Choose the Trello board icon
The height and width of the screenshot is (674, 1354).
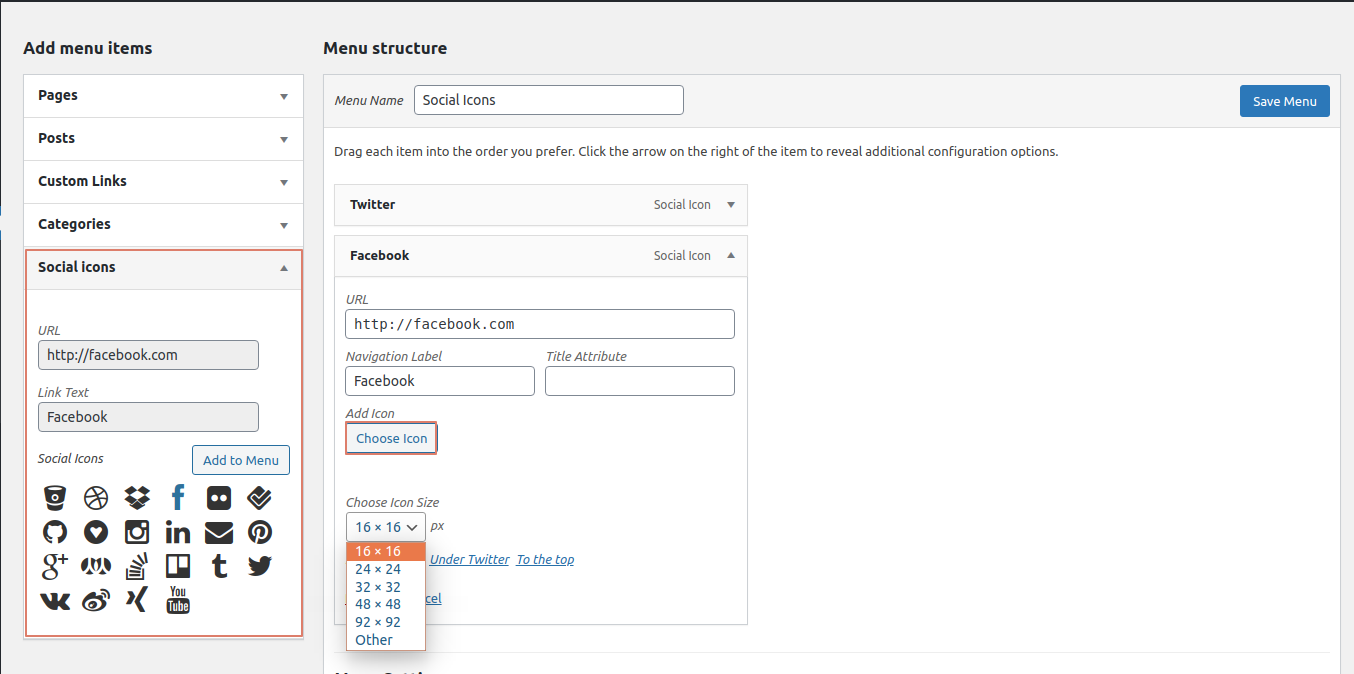[x=178, y=566]
